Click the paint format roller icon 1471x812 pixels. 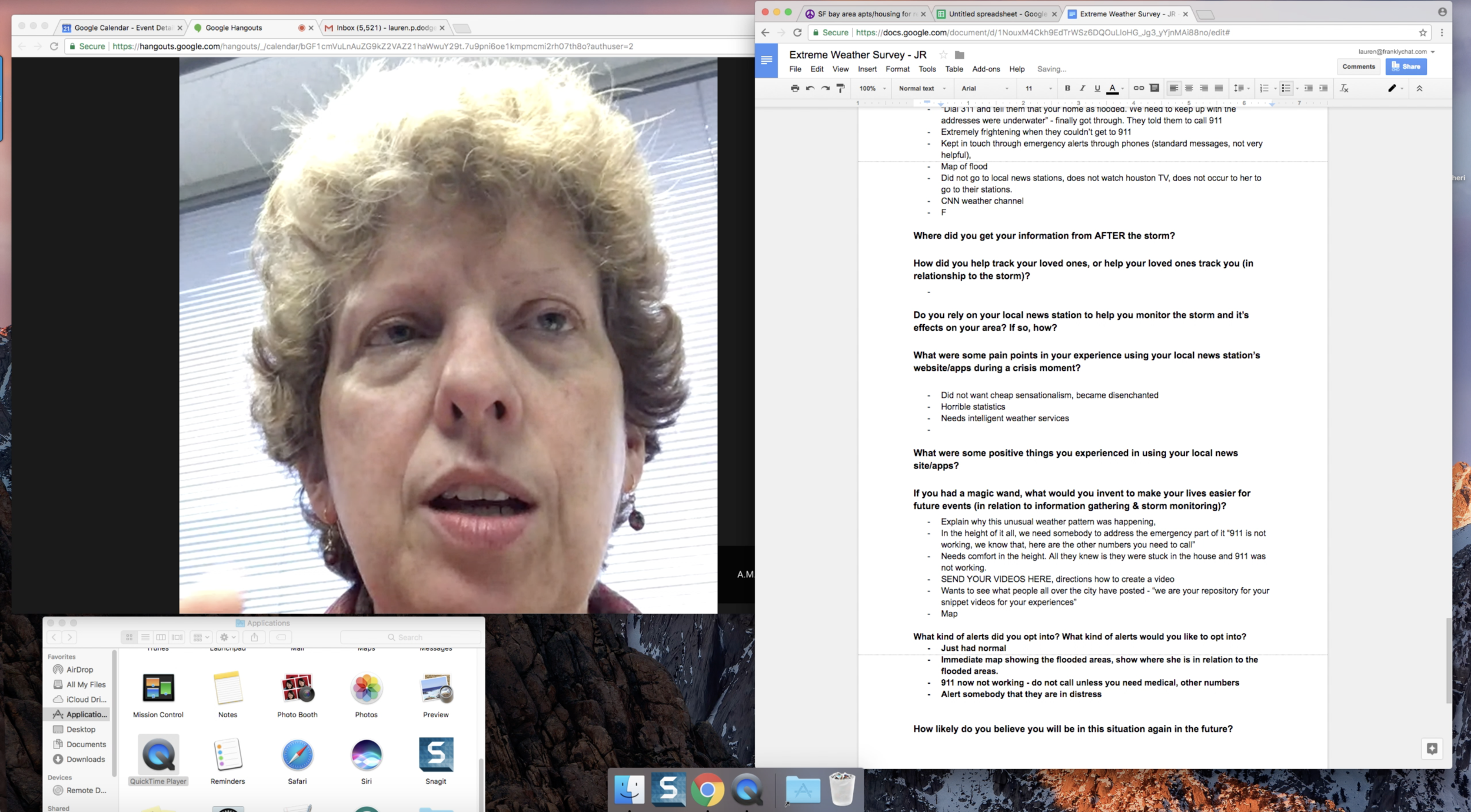pos(840,88)
